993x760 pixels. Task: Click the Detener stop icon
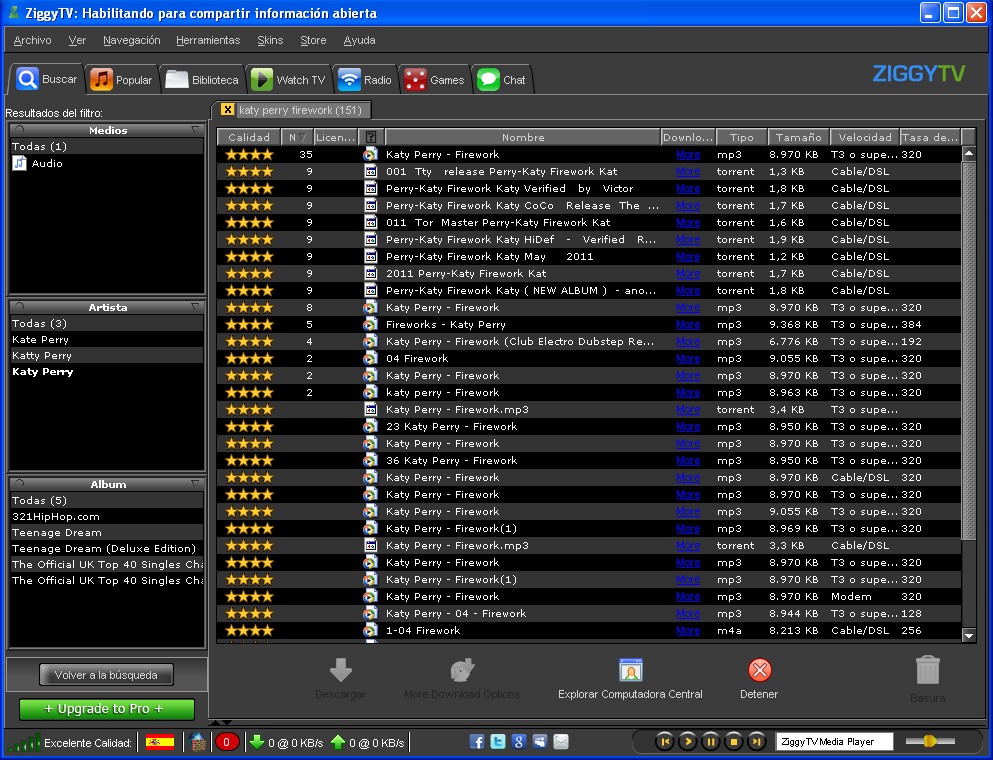pos(759,670)
